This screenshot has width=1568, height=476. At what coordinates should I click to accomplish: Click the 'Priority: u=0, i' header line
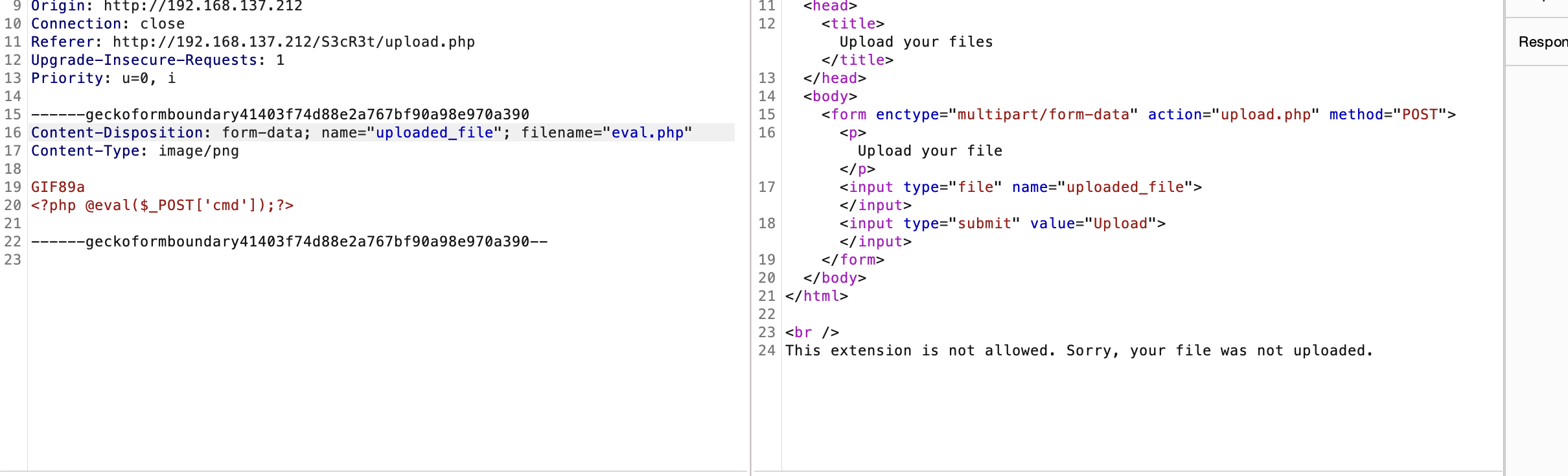pos(103,78)
